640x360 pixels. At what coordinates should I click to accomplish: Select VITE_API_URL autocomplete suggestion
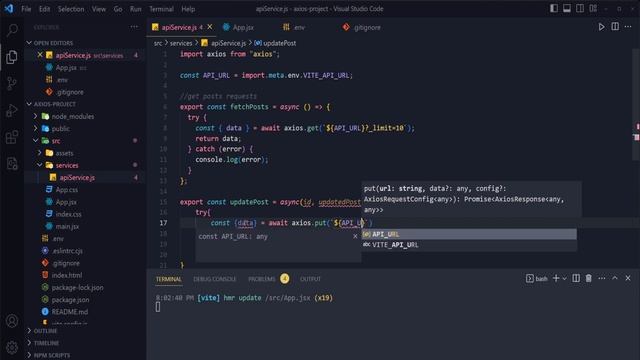[x=469, y=245]
